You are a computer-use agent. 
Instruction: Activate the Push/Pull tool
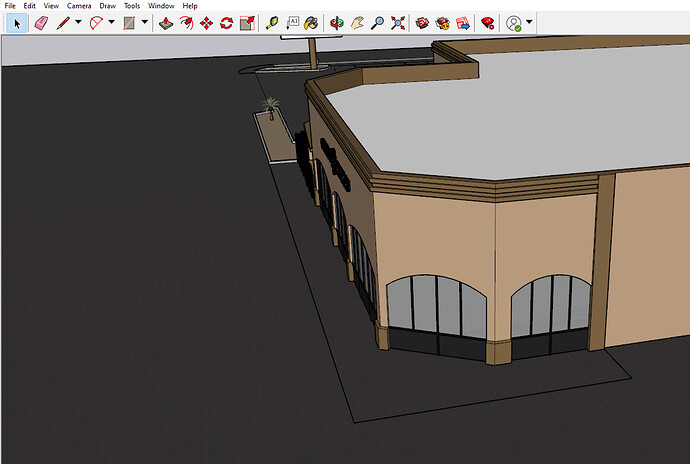point(166,23)
